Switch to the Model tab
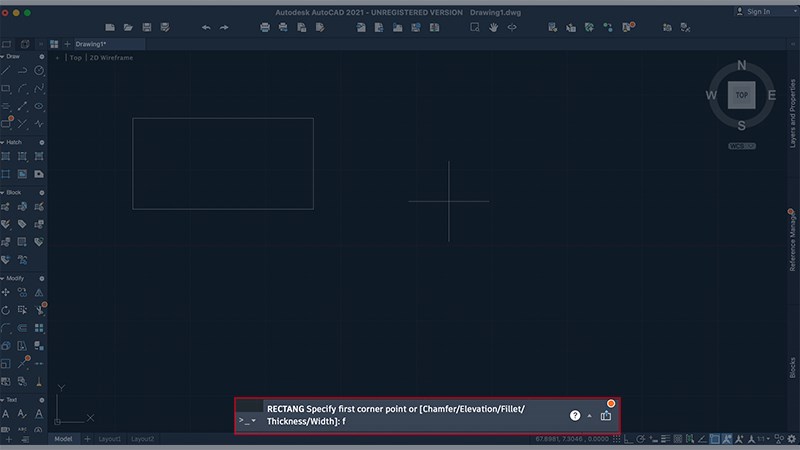 [x=63, y=439]
